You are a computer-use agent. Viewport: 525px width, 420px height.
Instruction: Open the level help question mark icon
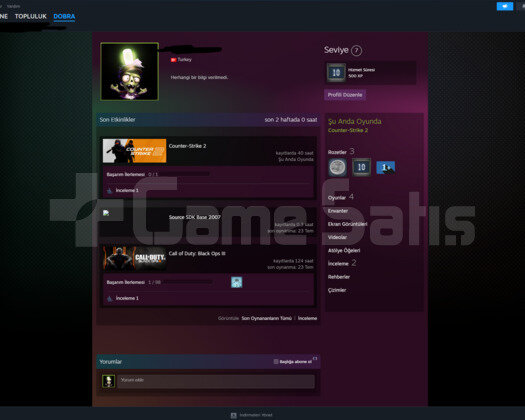pos(356,51)
